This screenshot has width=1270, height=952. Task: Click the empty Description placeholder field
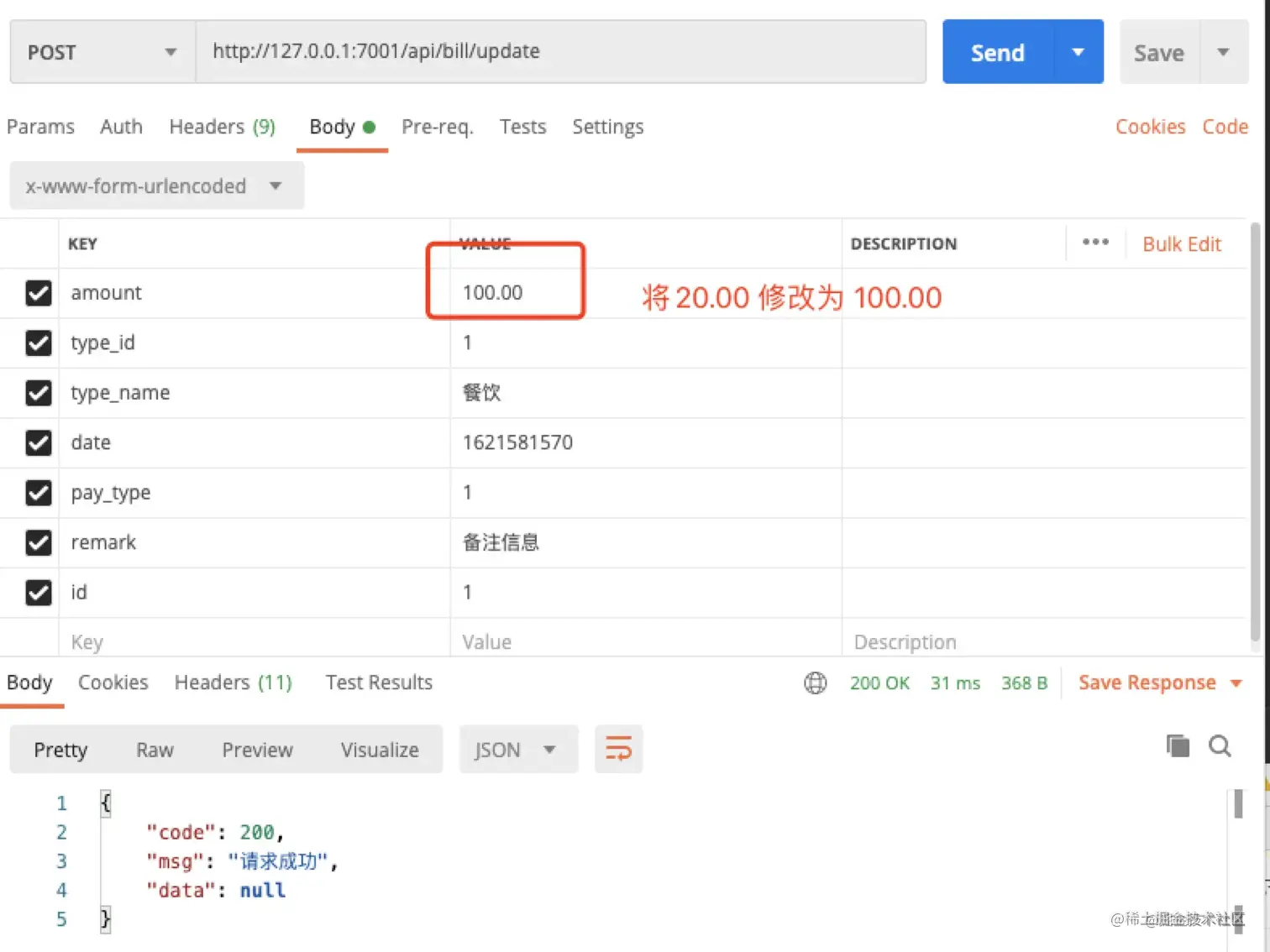[1043, 642]
